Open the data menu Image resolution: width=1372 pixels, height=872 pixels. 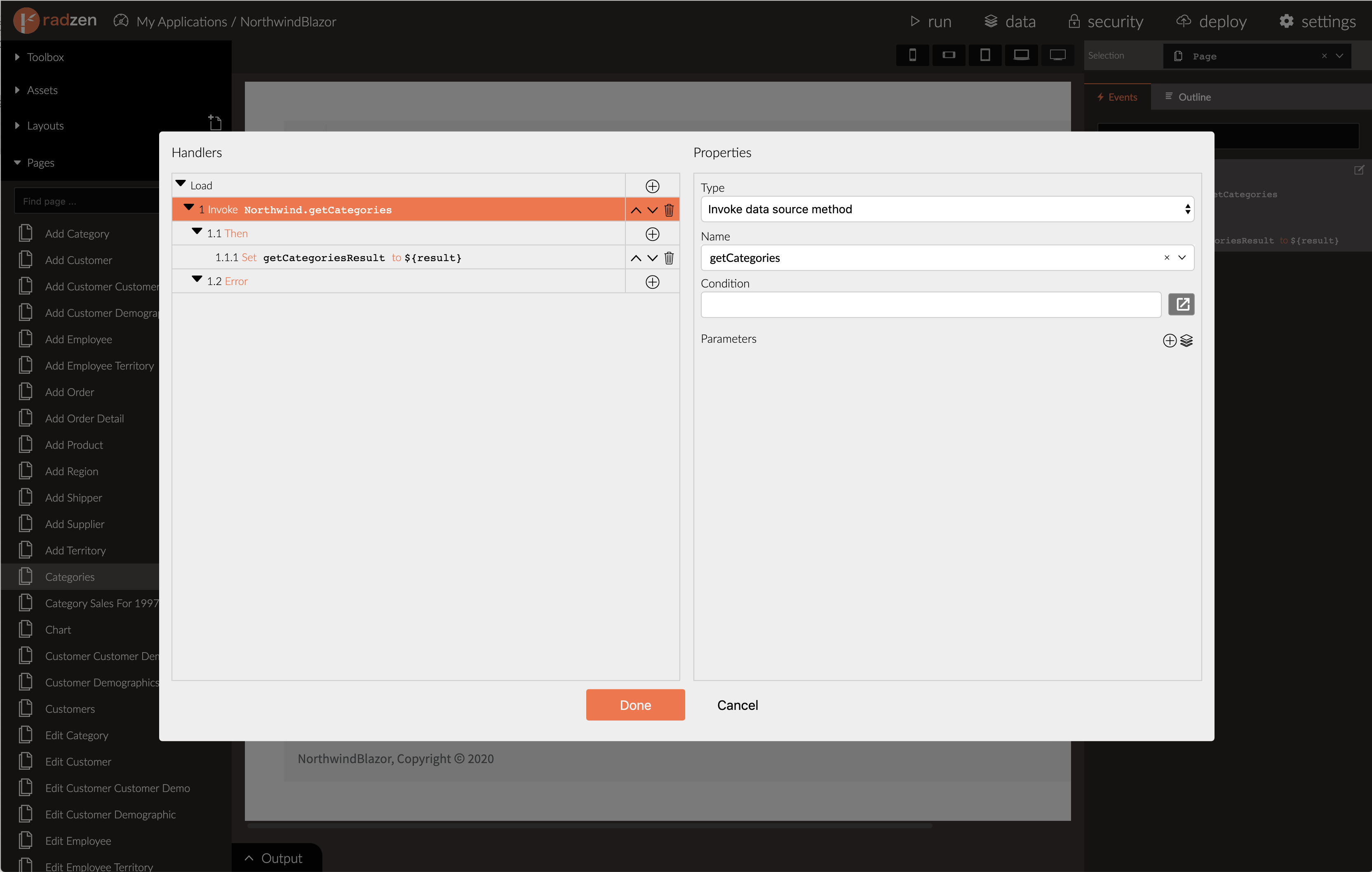[1010, 21]
